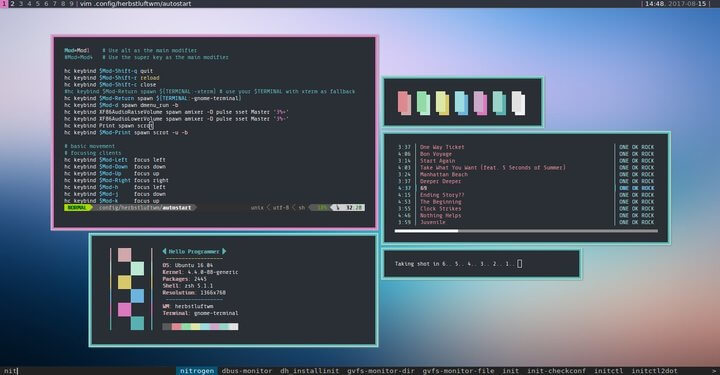
Task: Click the green file icon in the color terminal
Action: 423,103
